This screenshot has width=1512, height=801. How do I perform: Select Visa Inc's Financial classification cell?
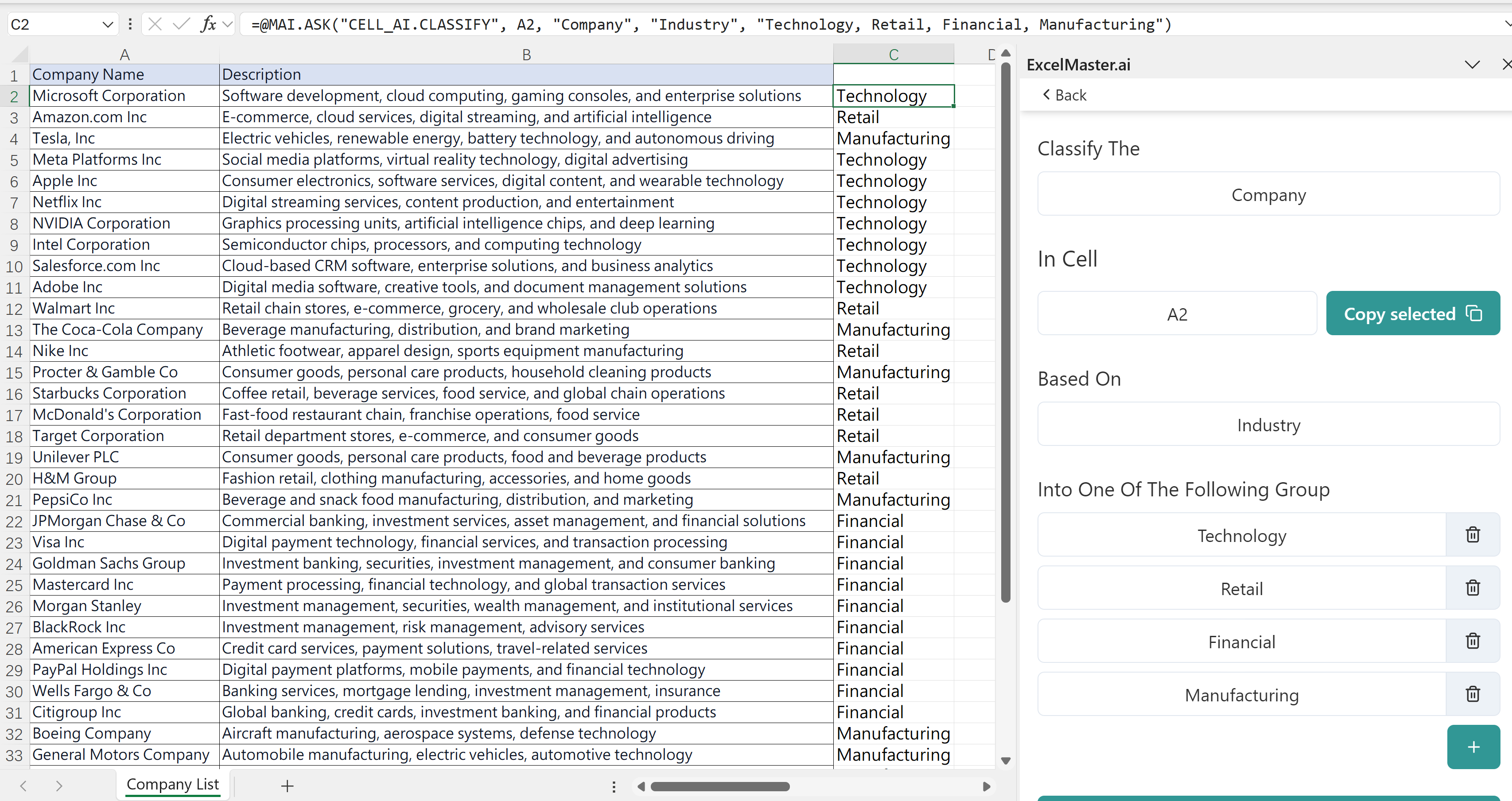(x=894, y=542)
